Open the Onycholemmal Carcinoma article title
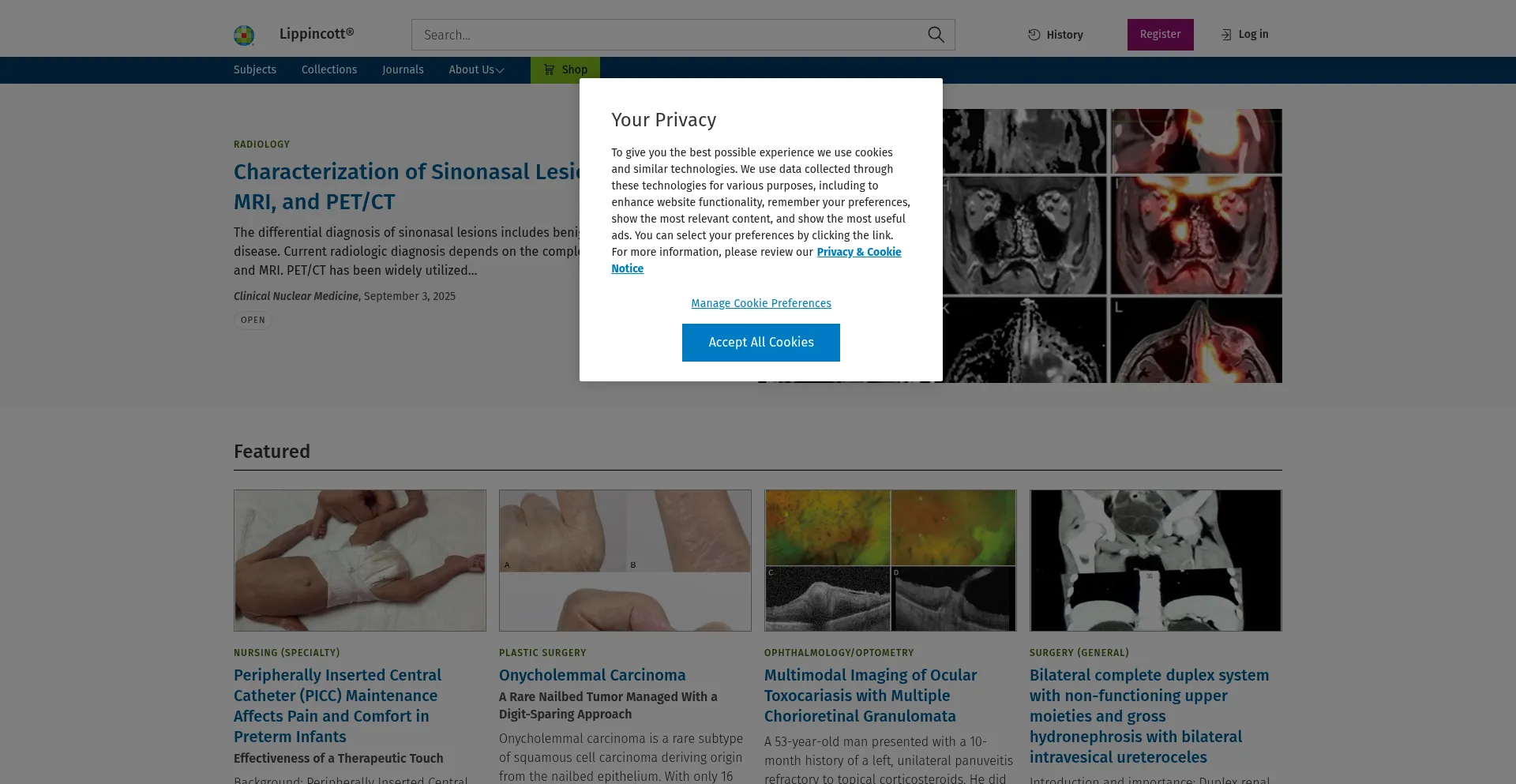 592,675
